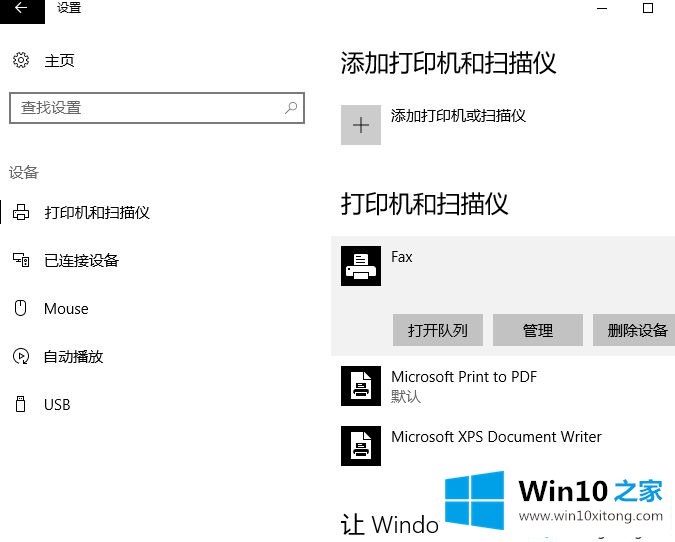This screenshot has height=542, width=675.
Task: Click Microsoft Print to PDF name
Action: tap(464, 377)
